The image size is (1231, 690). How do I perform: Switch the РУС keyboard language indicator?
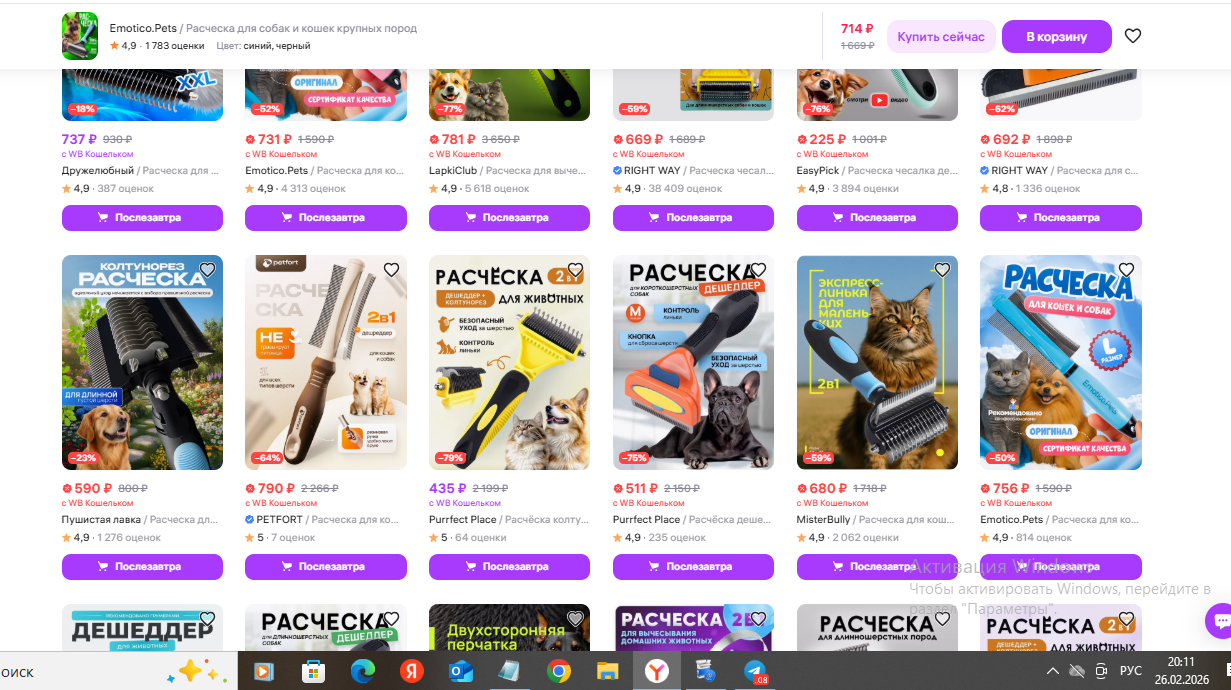(x=1130, y=671)
